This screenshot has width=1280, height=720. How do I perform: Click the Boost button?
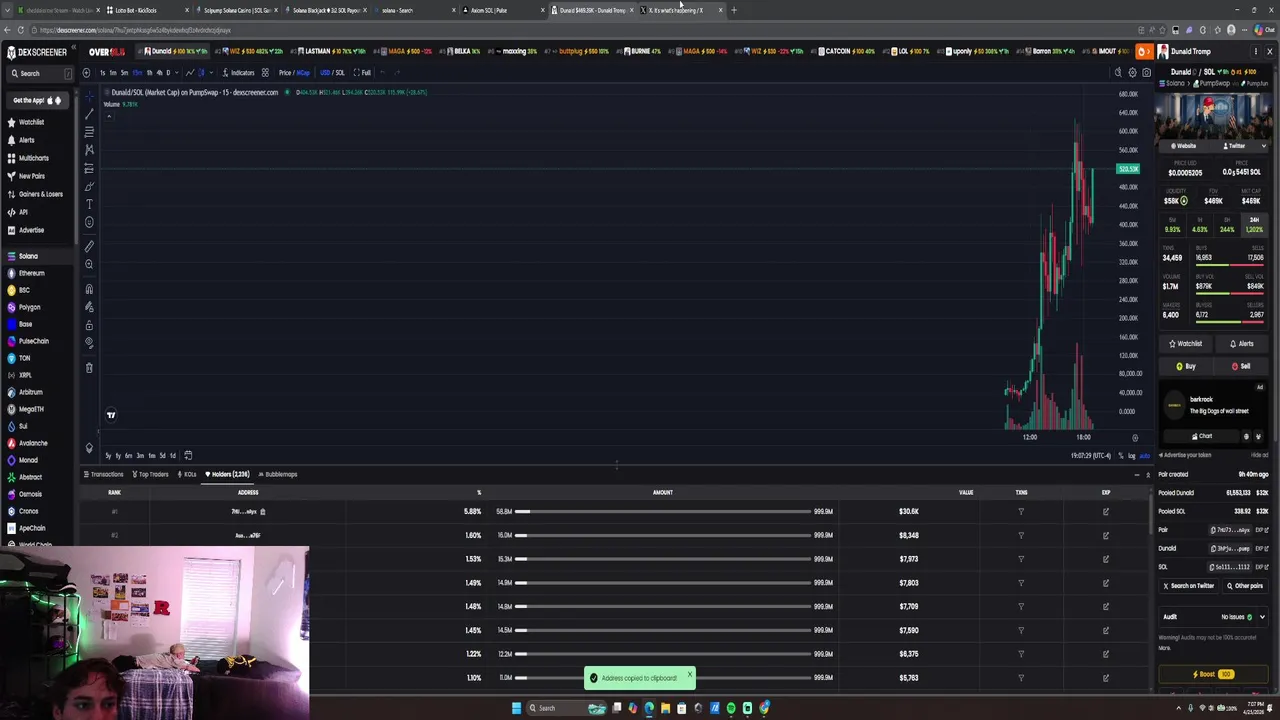point(1213,674)
